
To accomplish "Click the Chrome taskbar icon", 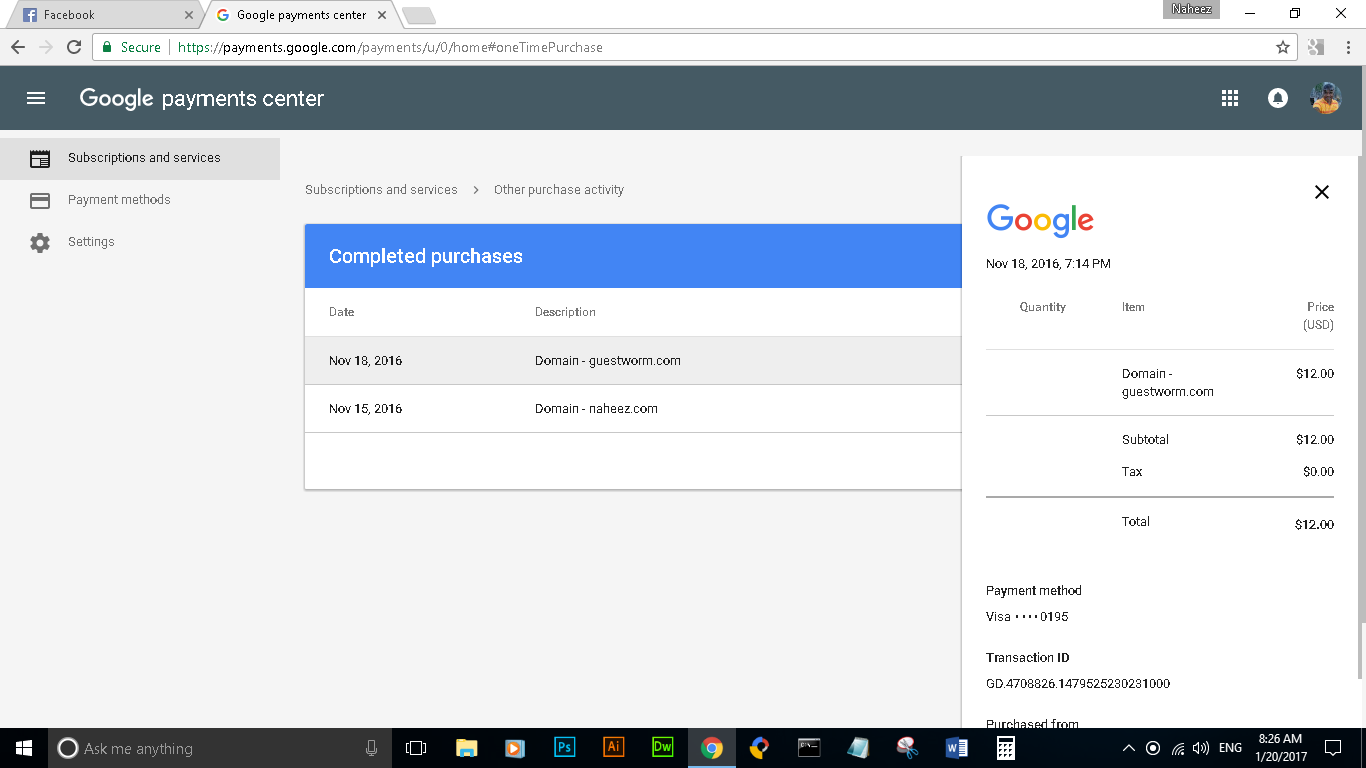I will coord(711,748).
